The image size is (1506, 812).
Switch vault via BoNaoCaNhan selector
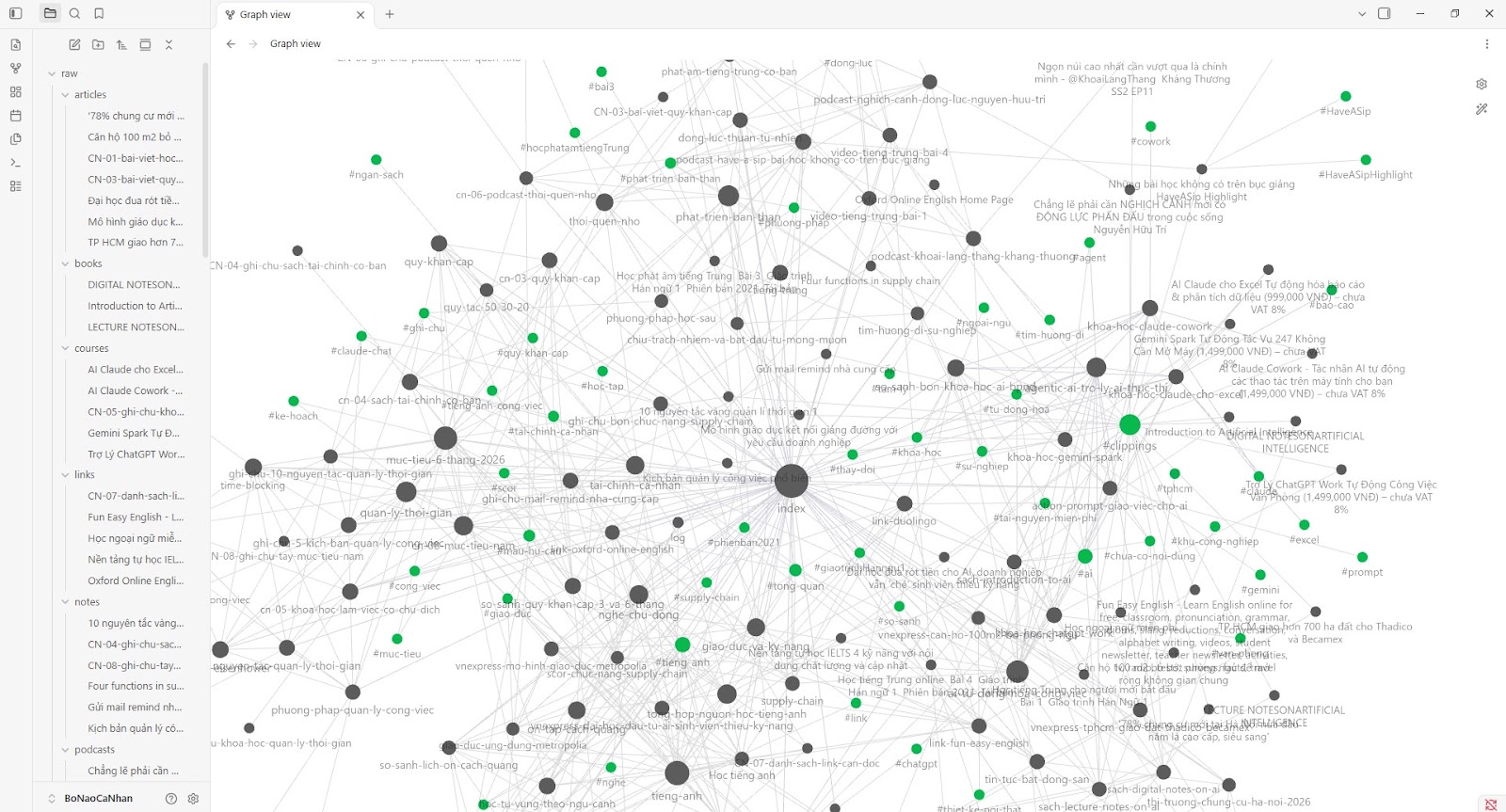(x=98, y=798)
